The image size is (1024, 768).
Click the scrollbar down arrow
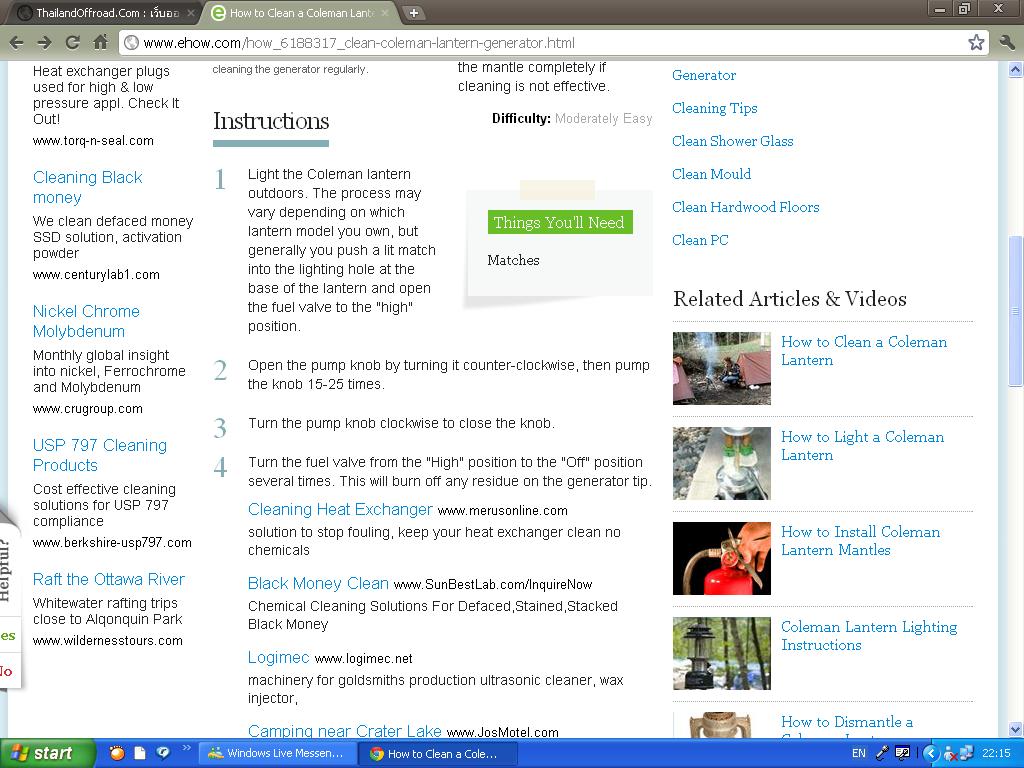coord(1016,730)
